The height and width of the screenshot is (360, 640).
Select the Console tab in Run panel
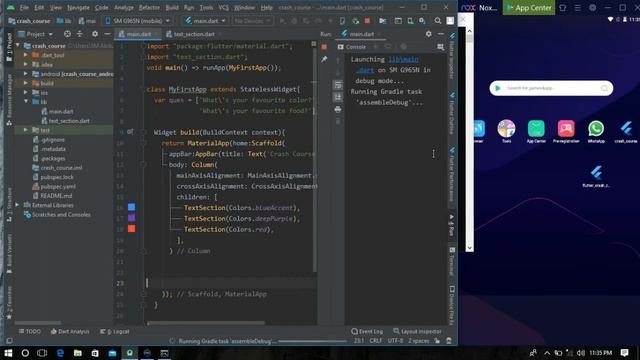pyautogui.click(x=352, y=47)
